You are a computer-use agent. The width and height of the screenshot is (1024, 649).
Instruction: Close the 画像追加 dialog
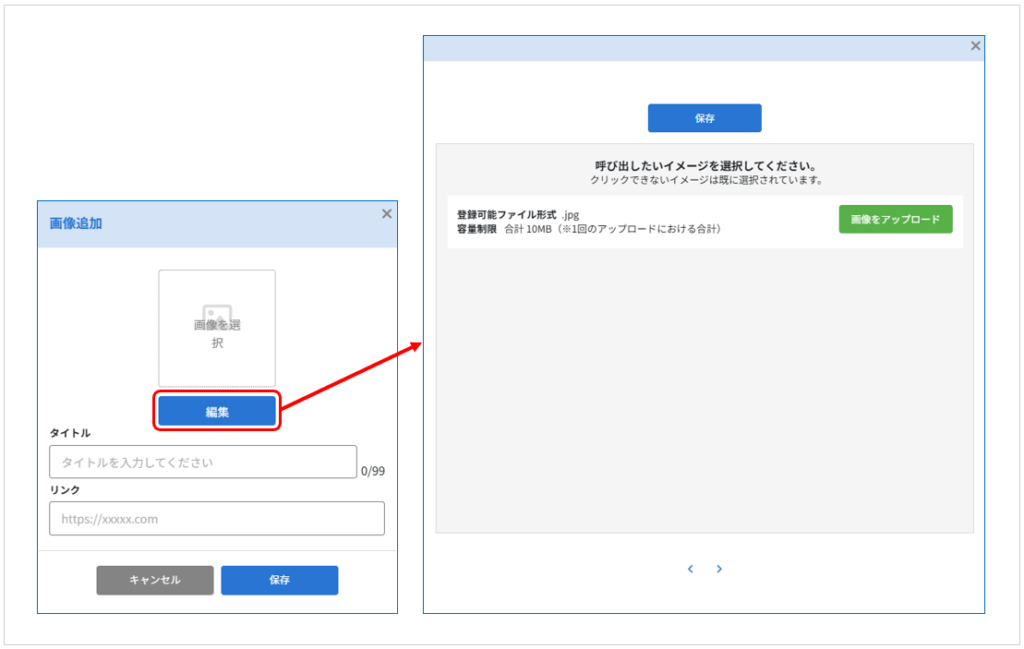(387, 214)
